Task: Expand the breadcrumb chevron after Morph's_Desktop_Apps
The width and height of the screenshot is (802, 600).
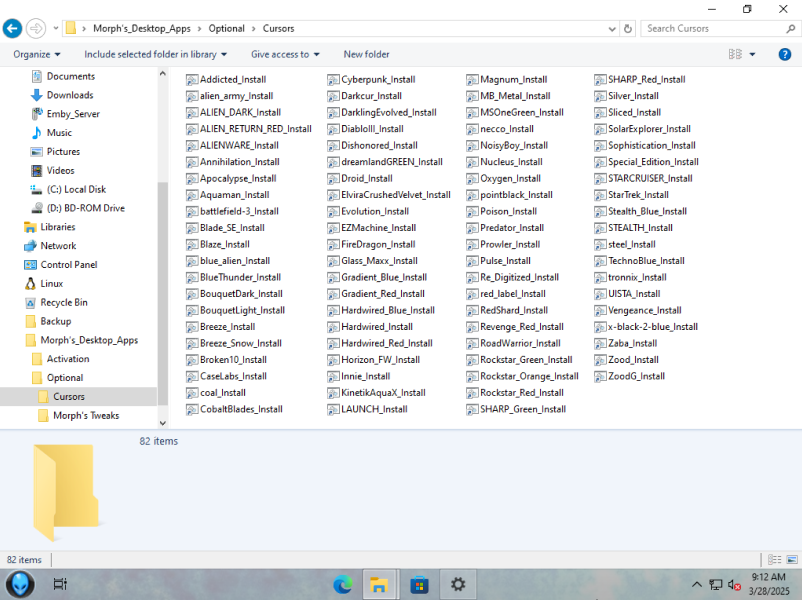Action: (199, 29)
